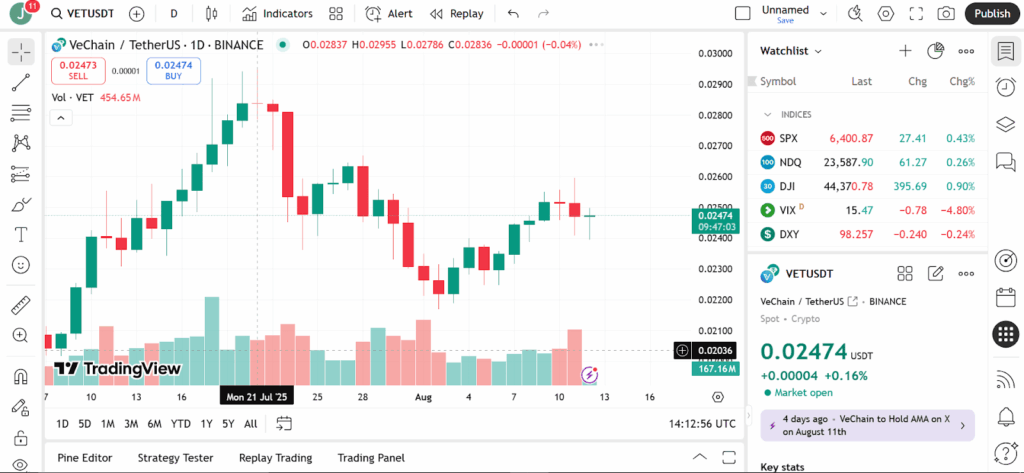The height and width of the screenshot is (473, 1024).
Task: Toggle lock all drawing tools
Action: coord(21,437)
